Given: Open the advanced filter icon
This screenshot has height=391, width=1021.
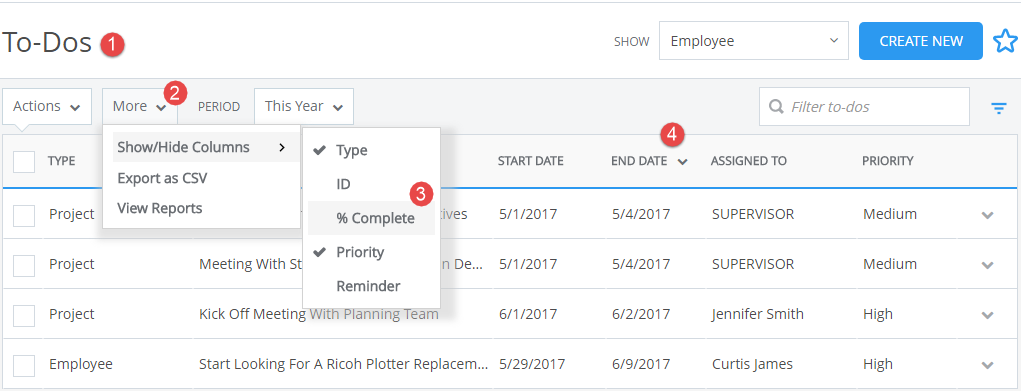Looking at the screenshot, I should pyautogui.click(x=998, y=108).
